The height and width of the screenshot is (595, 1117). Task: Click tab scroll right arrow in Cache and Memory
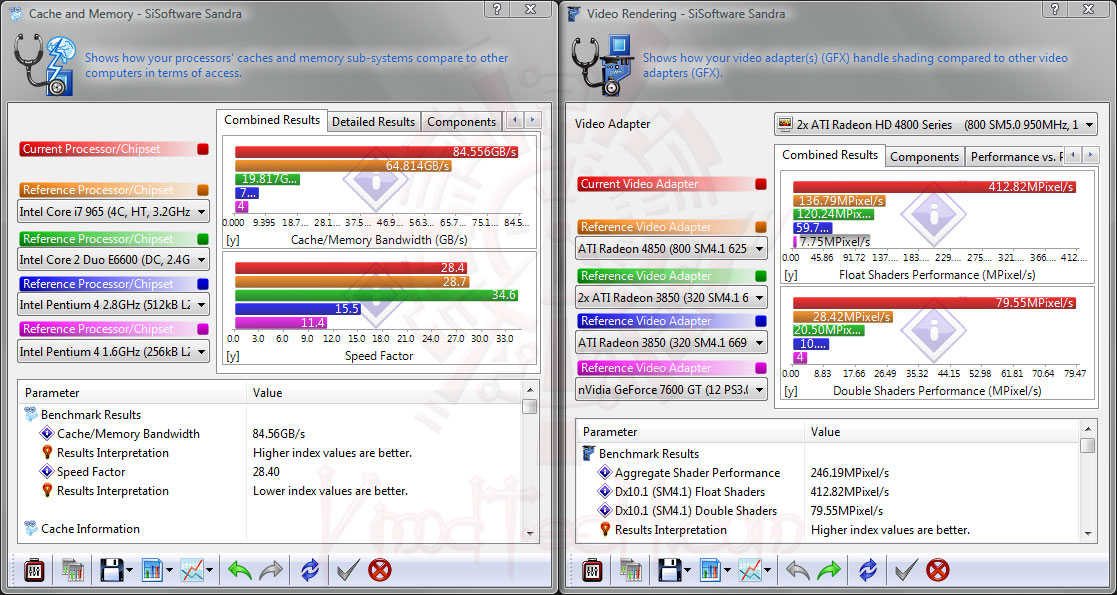[533, 120]
